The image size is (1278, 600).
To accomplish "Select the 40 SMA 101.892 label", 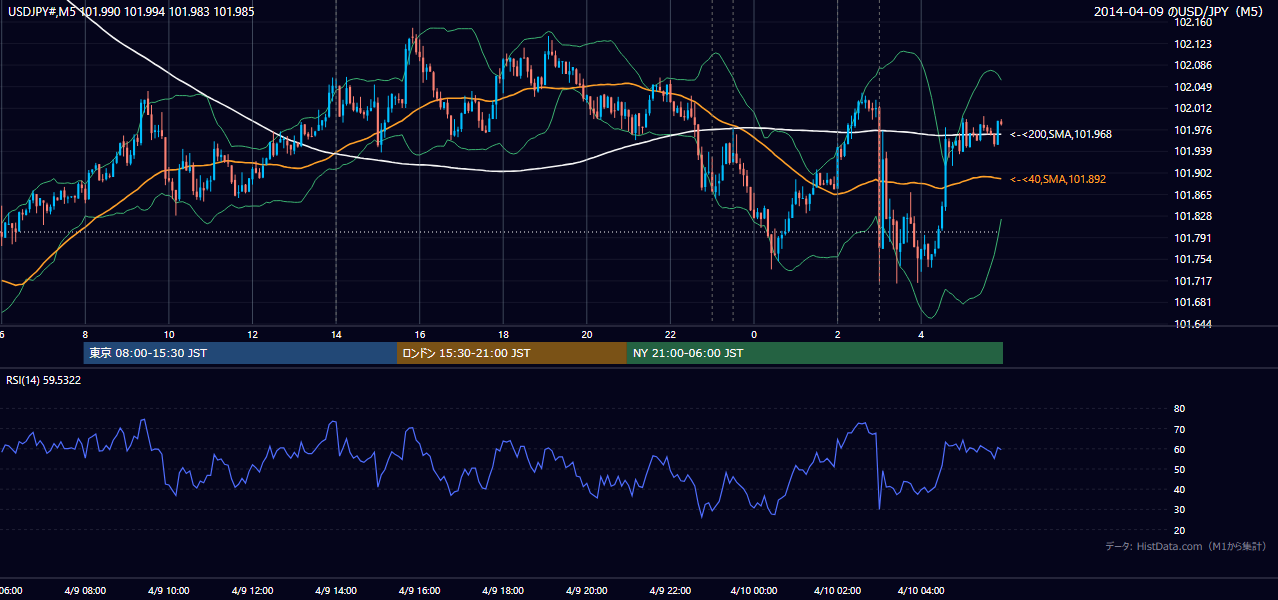I will pyautogui.click(x=1058, y=179).
